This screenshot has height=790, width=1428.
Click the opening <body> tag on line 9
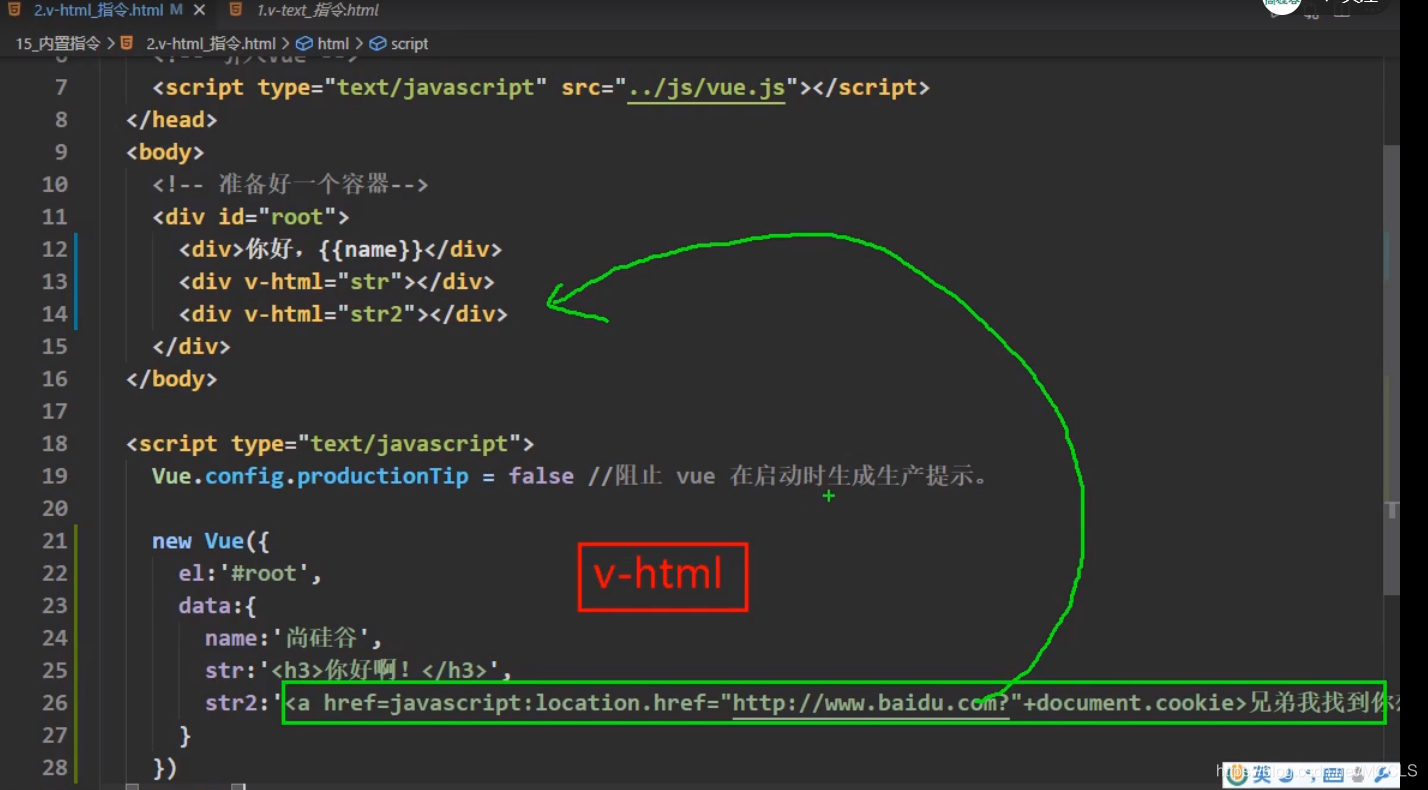pyautogui.click(x=165, y=152)
